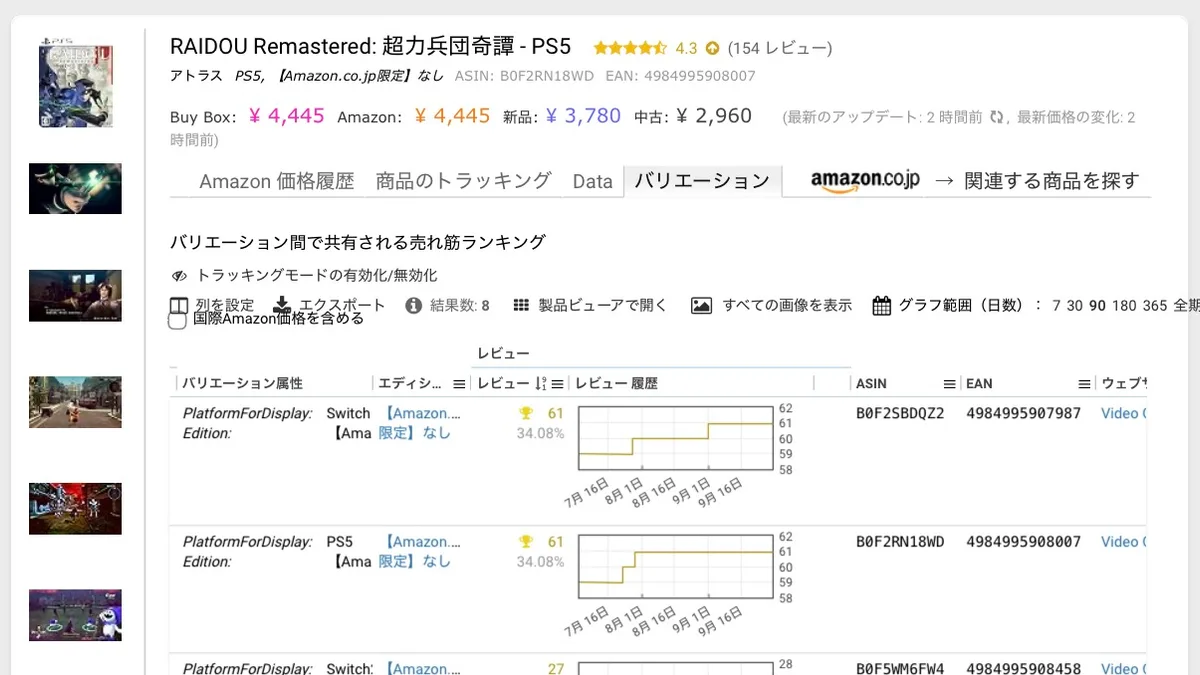The image size is (1200, 675).
Task: Select the game cover thumbnail
Action: (x=75, y=84)
